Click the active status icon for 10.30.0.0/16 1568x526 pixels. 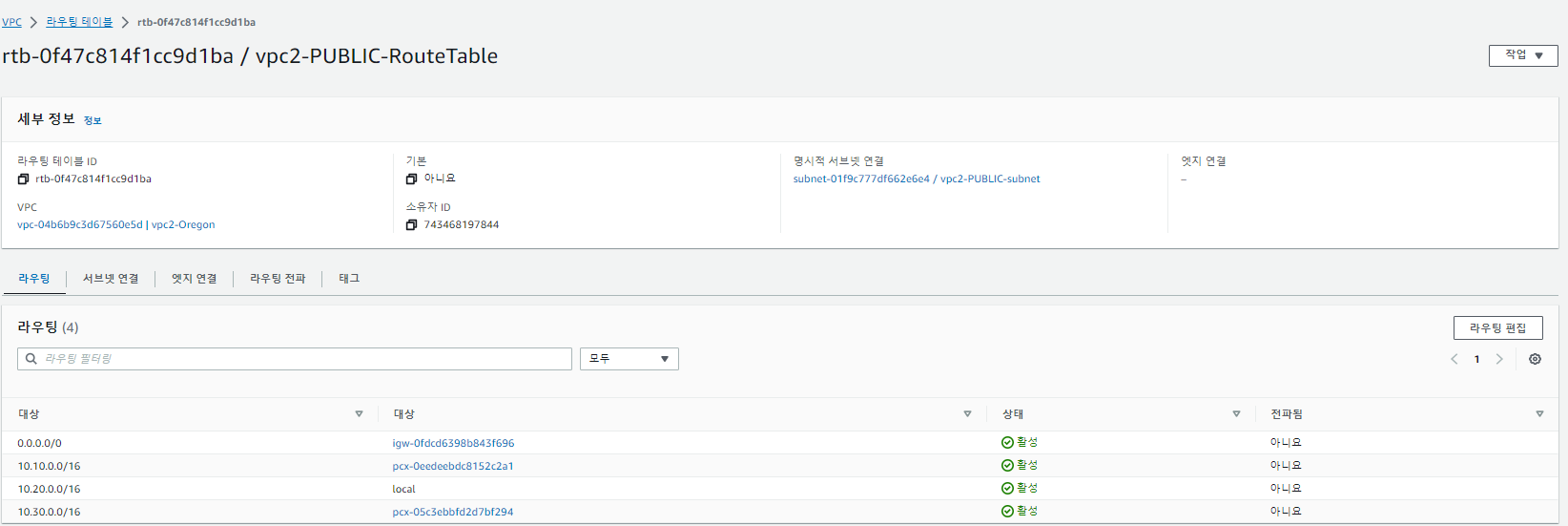[x=1007, y=512]
